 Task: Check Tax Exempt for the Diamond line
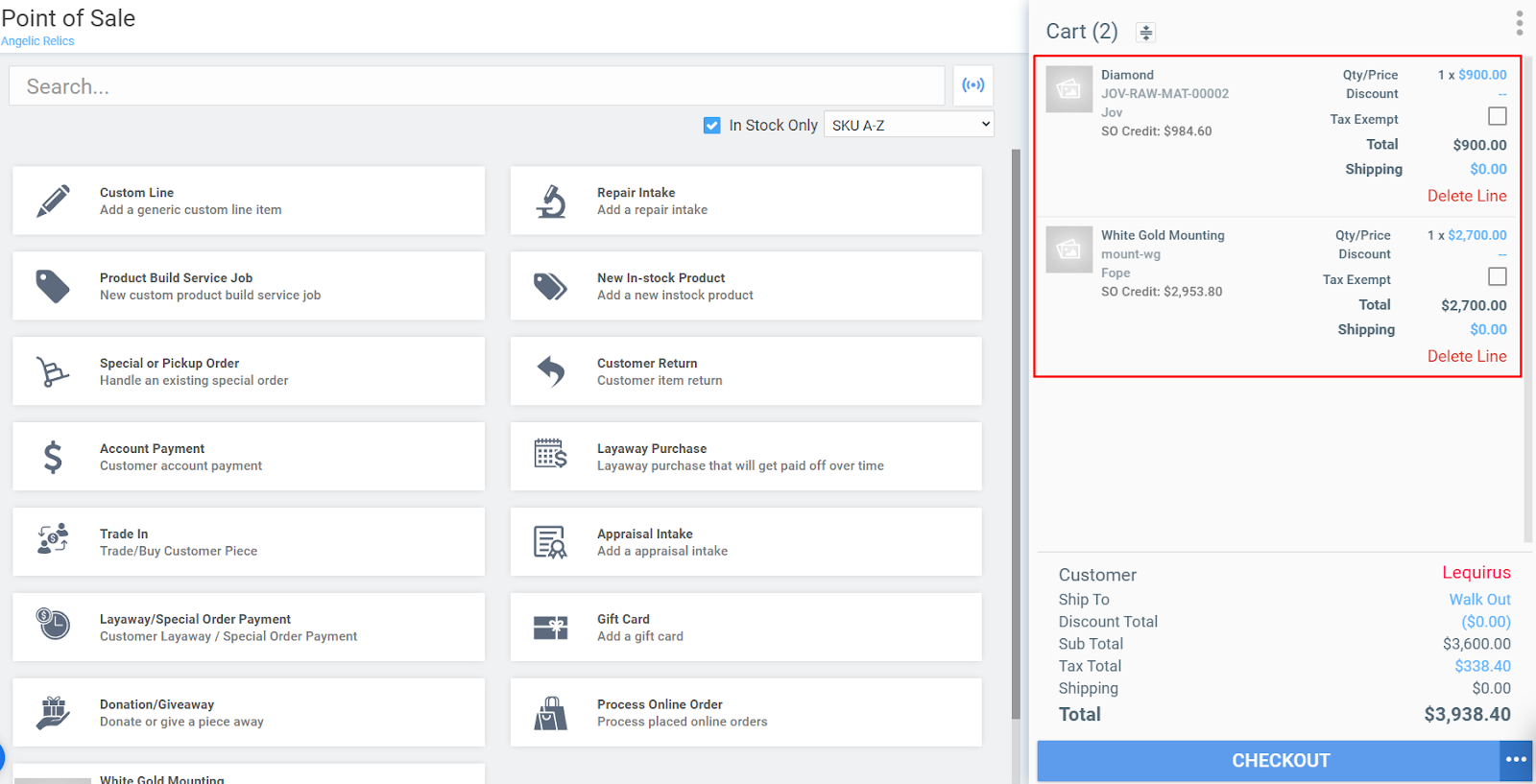(1498, 116)
